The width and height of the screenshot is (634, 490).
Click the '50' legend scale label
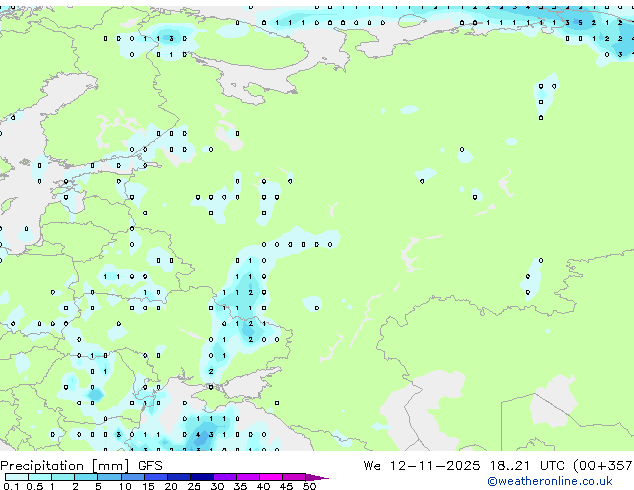(x=309, y=486)
